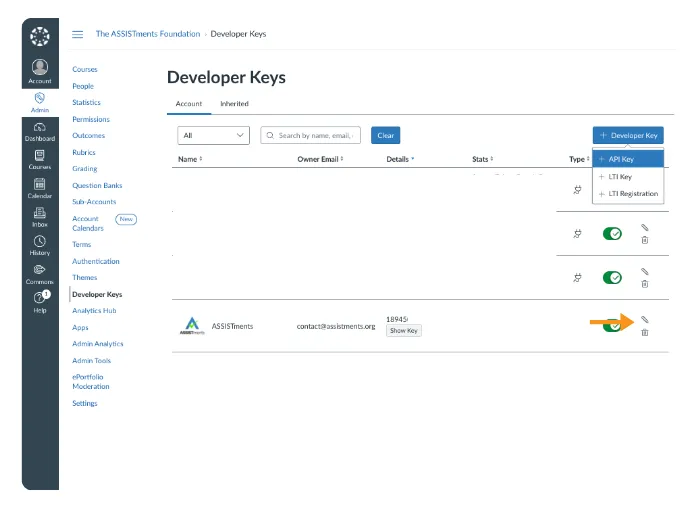Open the Canvas logo home icon
698x508 pixels.
40,36
